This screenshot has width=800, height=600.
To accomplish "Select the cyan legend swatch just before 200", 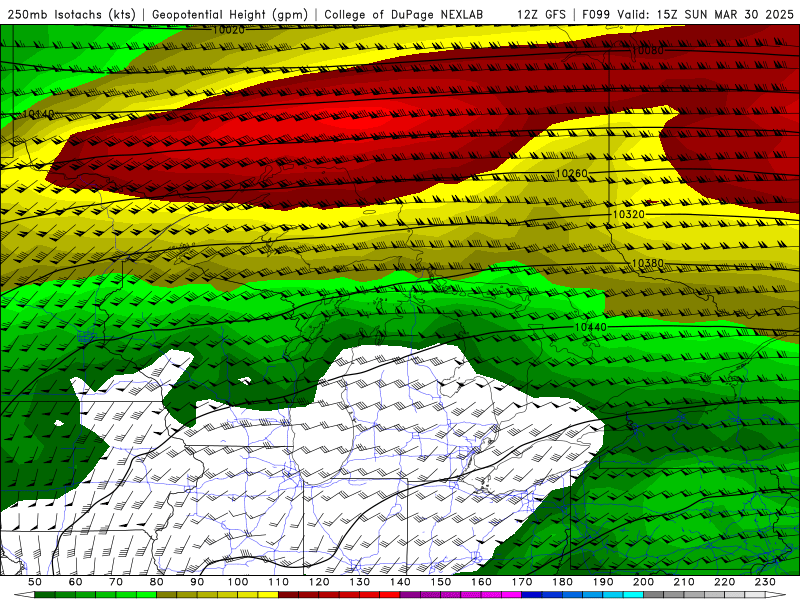I will (633, 595).
